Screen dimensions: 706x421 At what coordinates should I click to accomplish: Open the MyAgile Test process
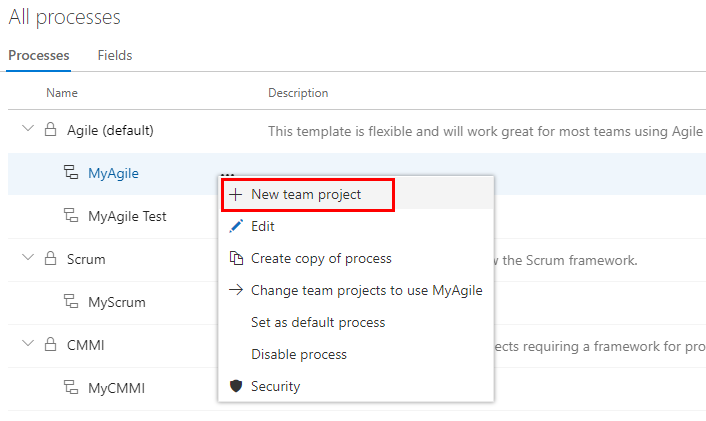[x=127, y=216]
